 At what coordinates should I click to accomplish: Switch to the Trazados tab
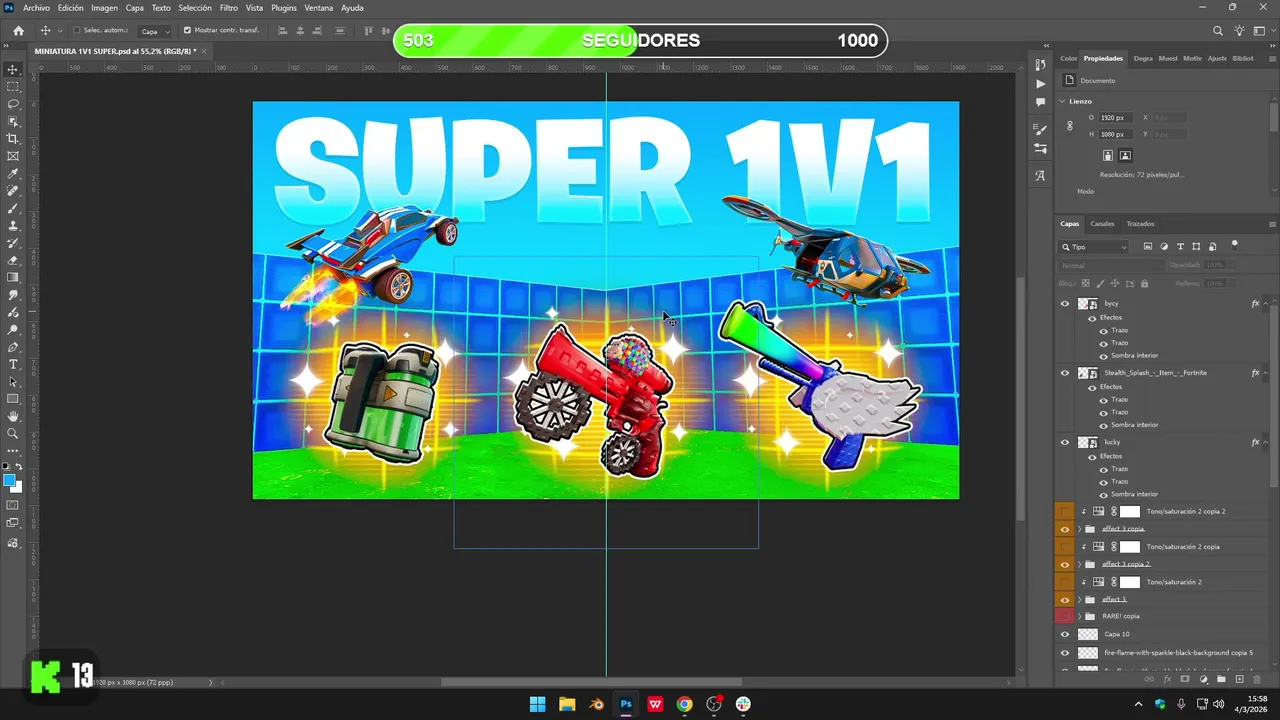pos(1140,224)
